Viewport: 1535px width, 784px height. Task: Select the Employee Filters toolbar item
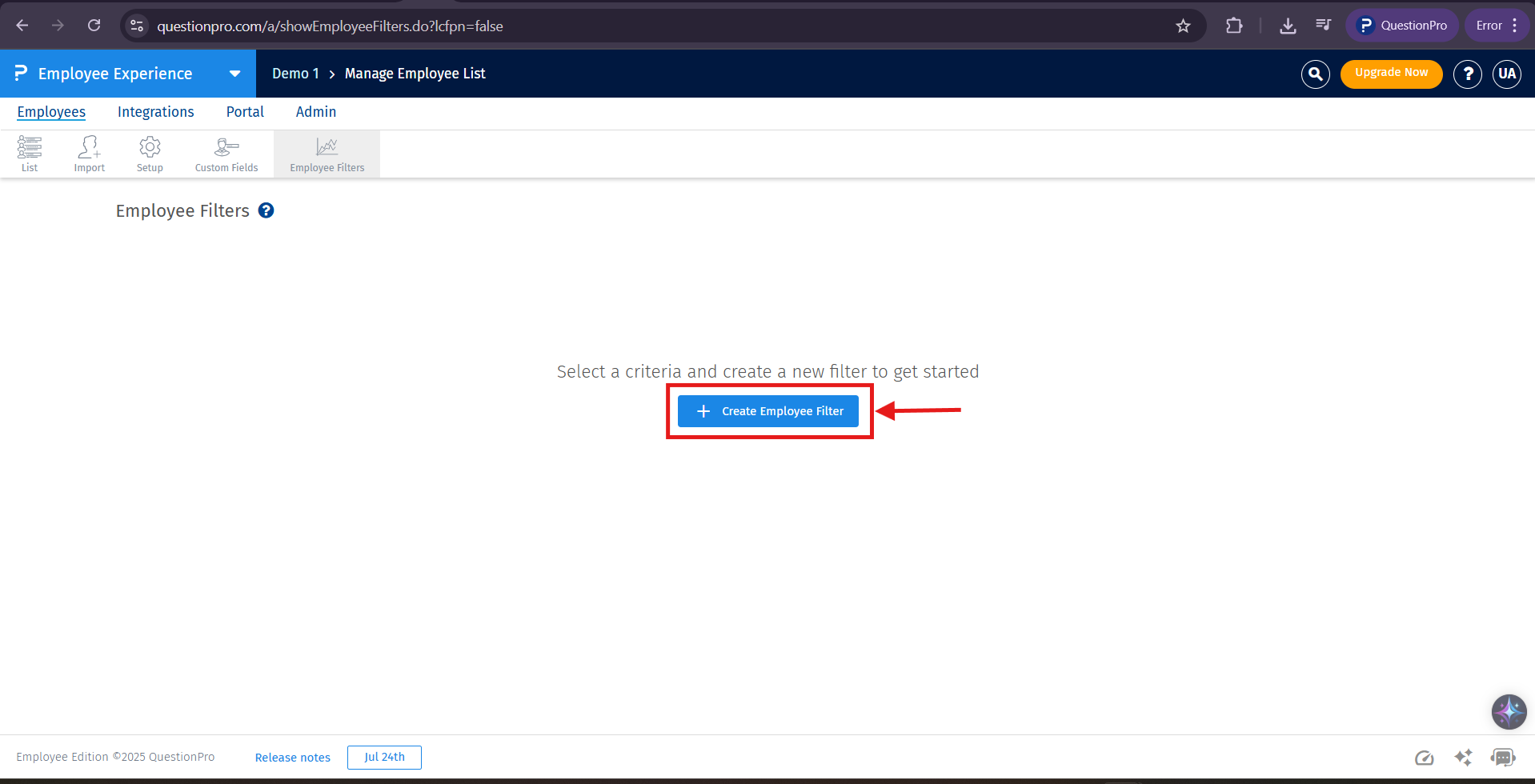(x=327, y=154)
